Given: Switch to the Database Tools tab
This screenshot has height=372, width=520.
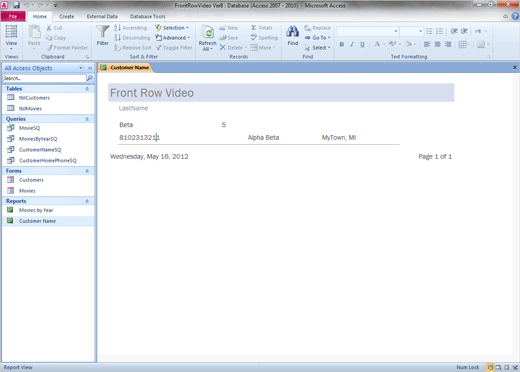Looking at the screenshot, I should point(147,16).
